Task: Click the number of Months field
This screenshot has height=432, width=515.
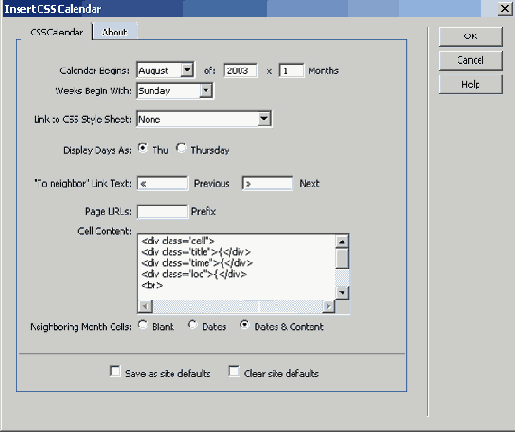Action: [291, 70]
